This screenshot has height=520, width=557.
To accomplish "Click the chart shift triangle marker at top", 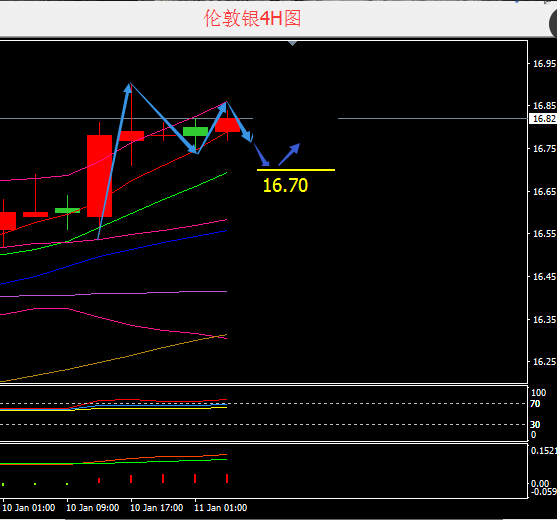I will click(292, 43).
